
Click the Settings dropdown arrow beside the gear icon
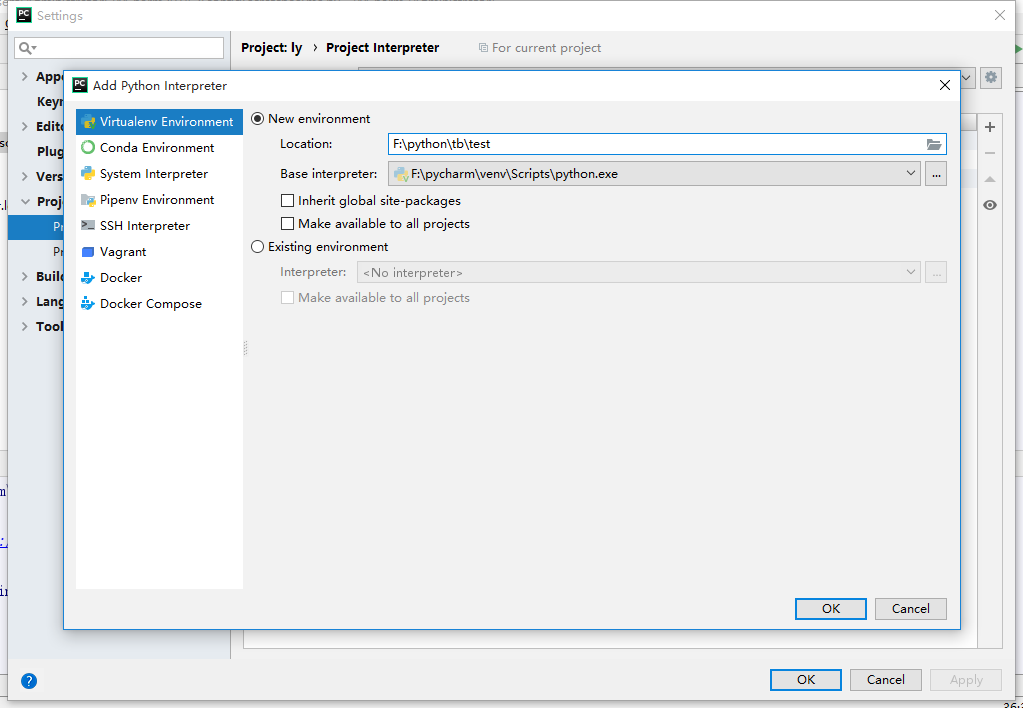(x=967, y=78)
